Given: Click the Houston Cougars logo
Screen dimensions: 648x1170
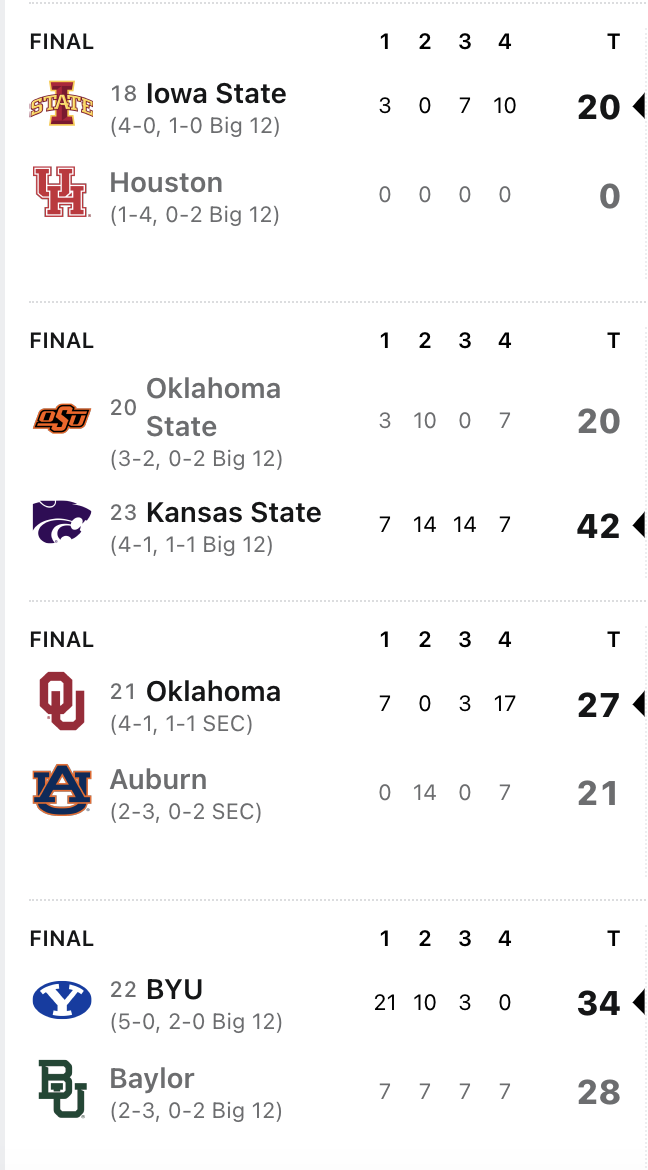Looking at the screenshot, I should (61, 192).
